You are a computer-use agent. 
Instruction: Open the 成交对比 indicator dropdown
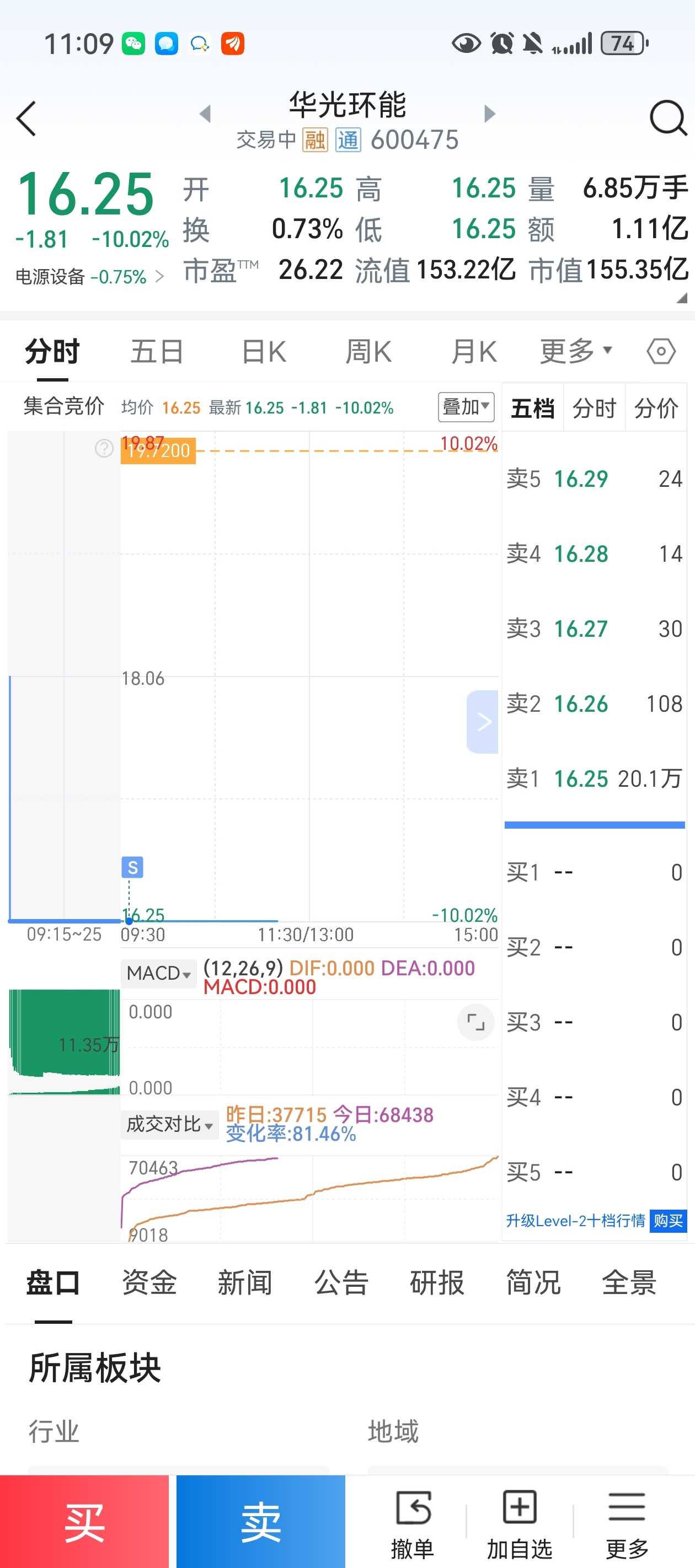(169, 1124)
